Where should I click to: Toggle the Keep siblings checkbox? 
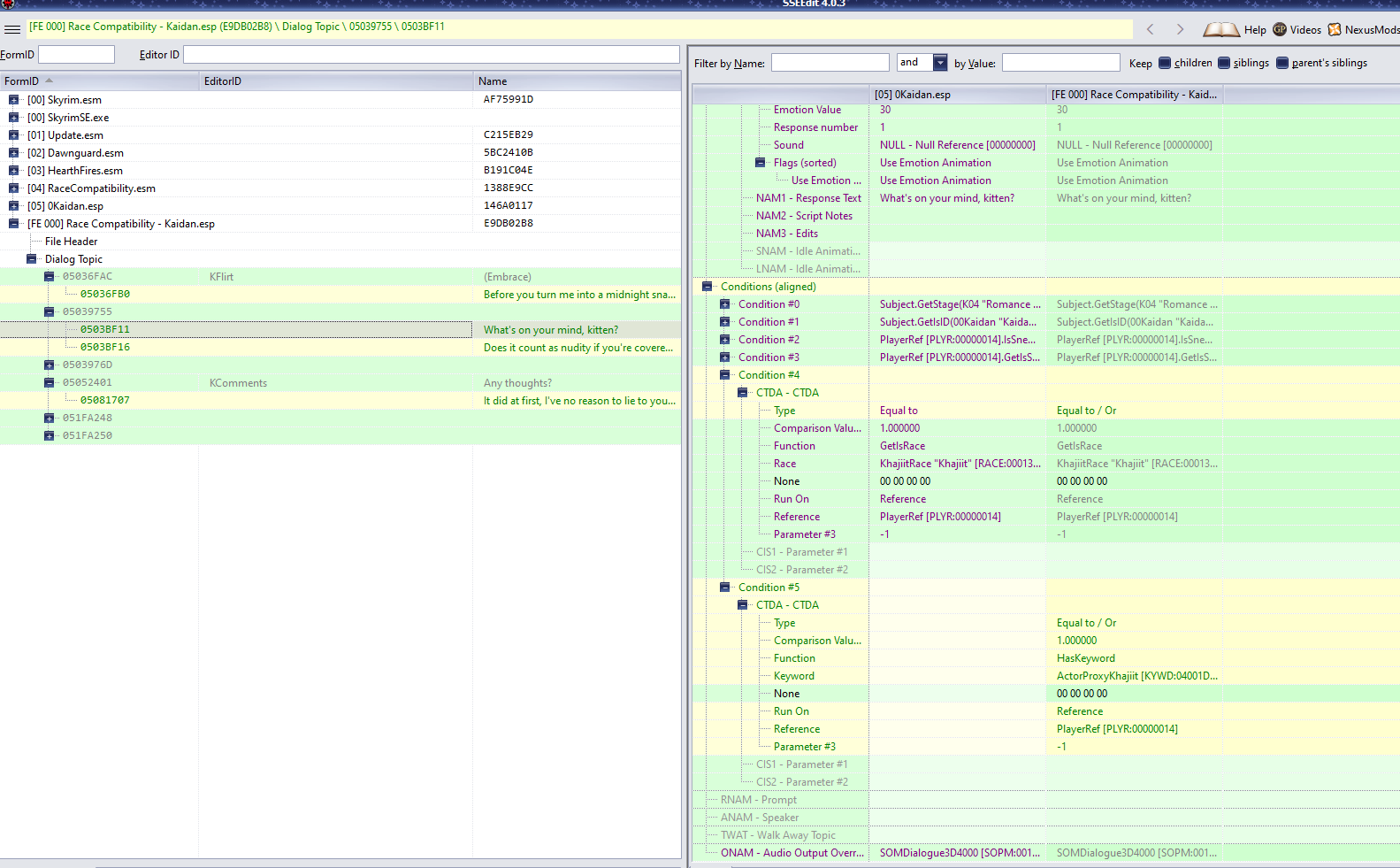[x=1224, y=63]
